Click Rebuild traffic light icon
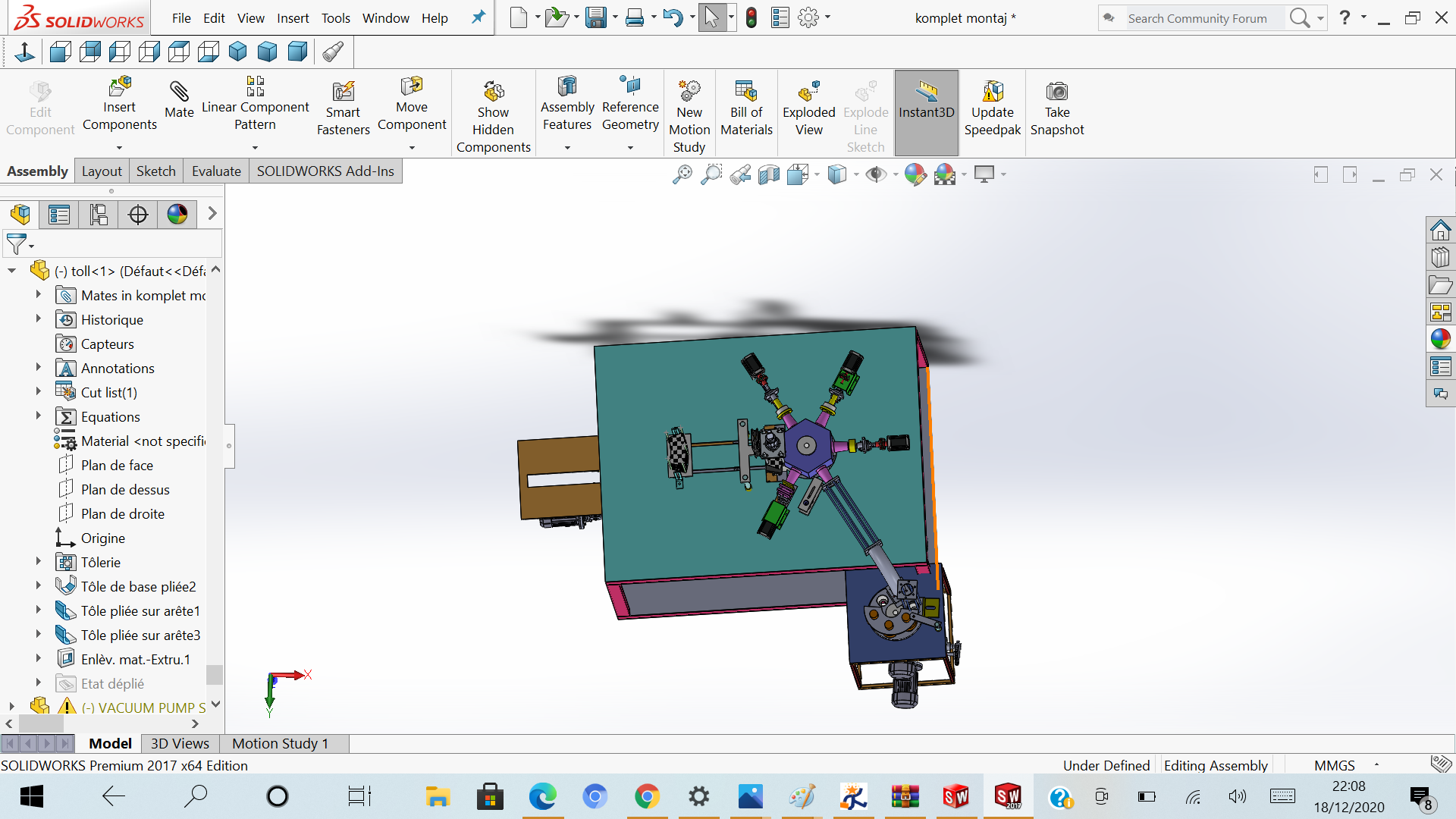1456x819 pixels. point(752,17)
